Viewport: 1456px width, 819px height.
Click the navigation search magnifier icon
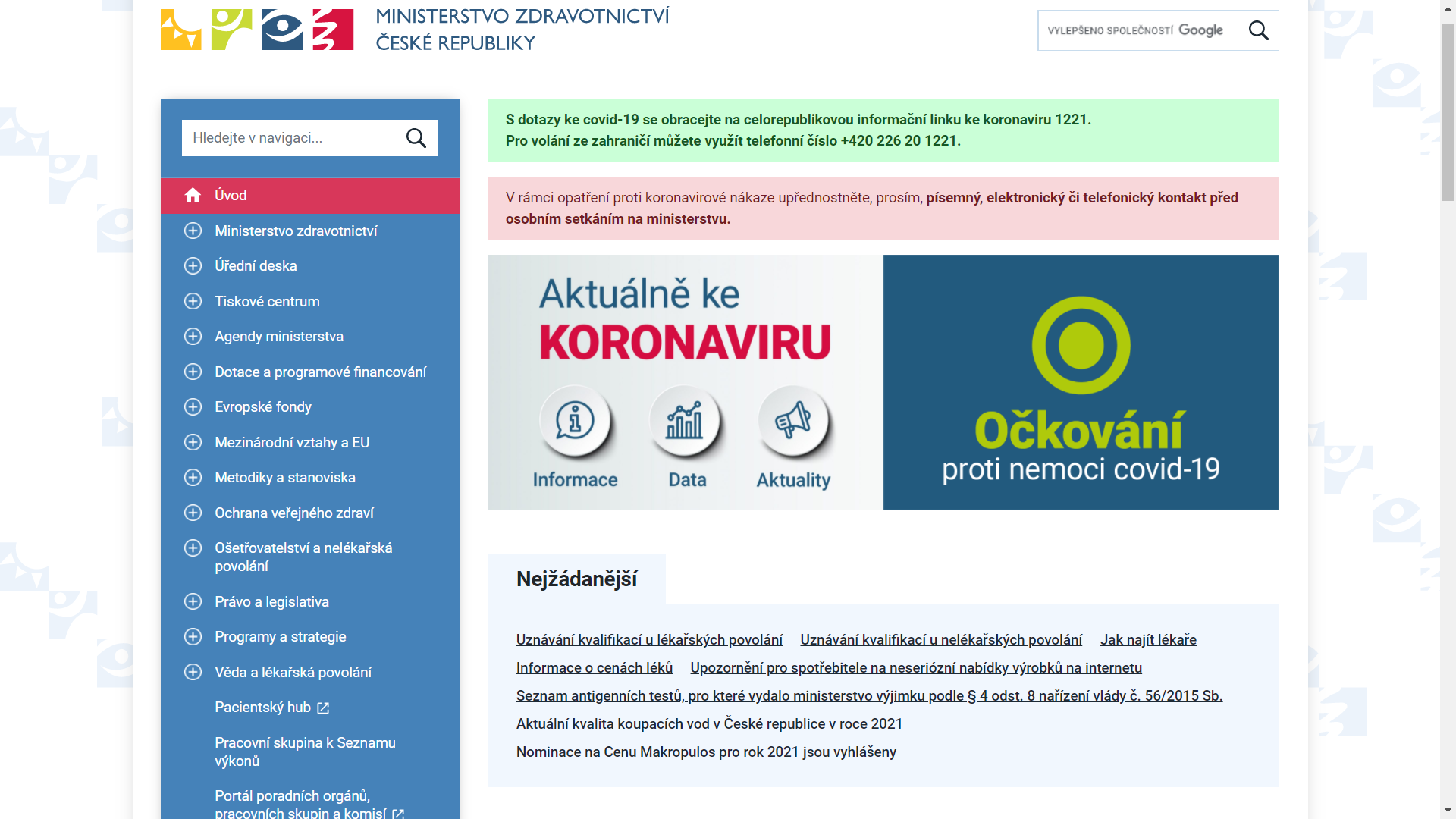(416, 138)
